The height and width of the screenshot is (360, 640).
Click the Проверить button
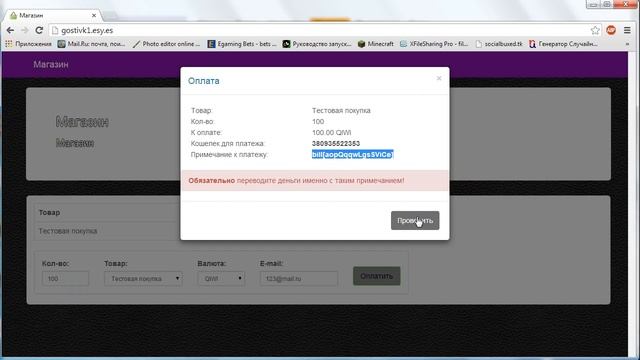click(415, 220)
